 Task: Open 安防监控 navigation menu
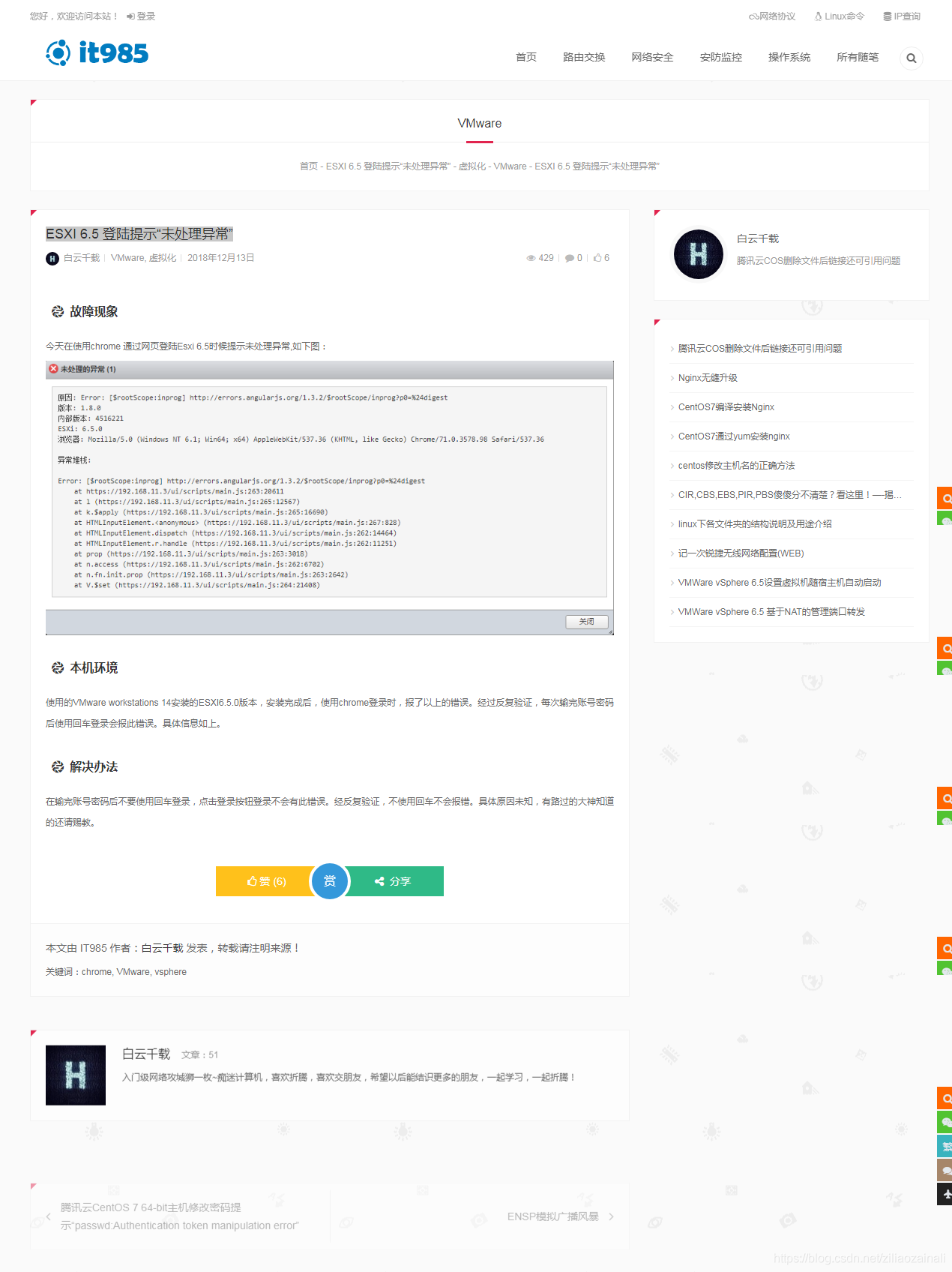click(721, 57)
